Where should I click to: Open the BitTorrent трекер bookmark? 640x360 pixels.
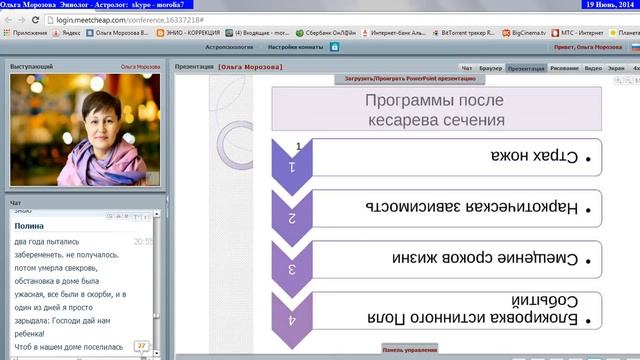(x=464, y=33)
